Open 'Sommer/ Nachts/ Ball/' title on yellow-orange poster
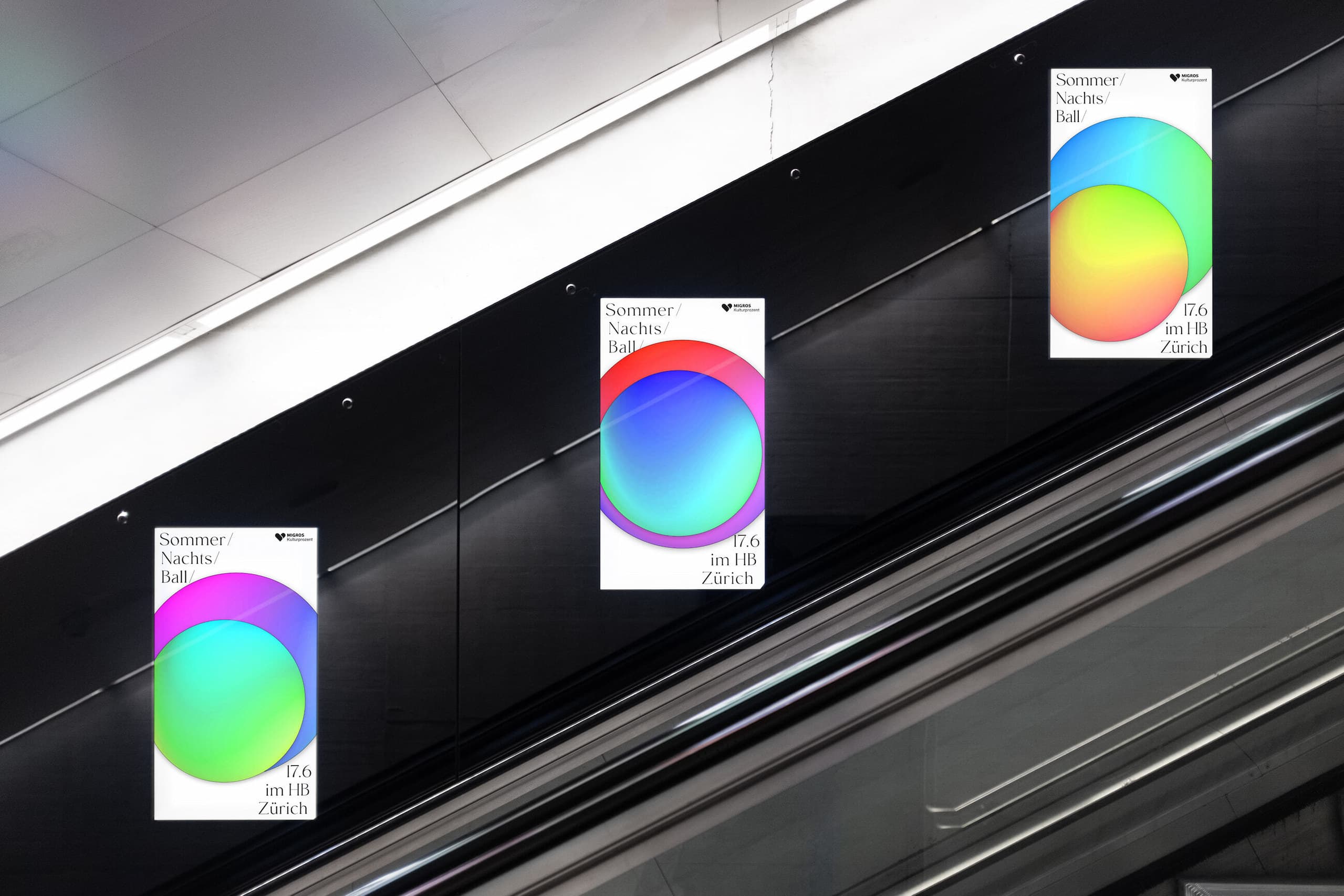Image resolution: width=1344 pixels, height=896 pixels. pos(1090,98)
